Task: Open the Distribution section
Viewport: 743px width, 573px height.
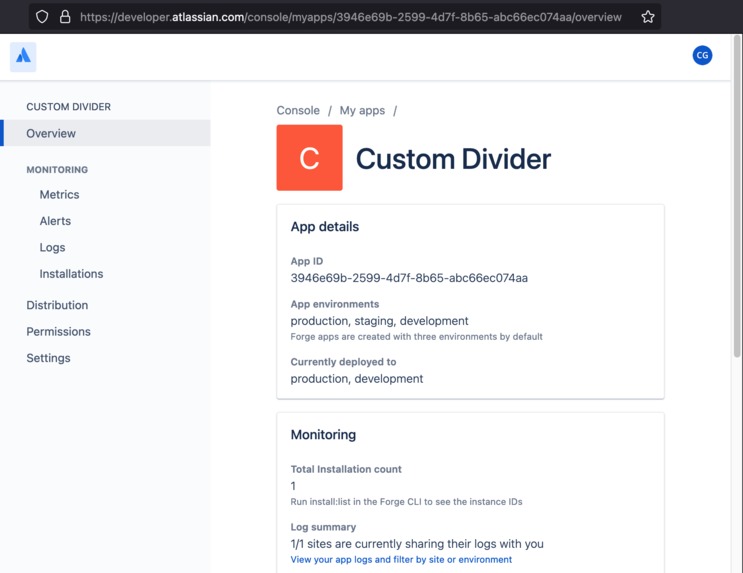Action: (57, 305)
